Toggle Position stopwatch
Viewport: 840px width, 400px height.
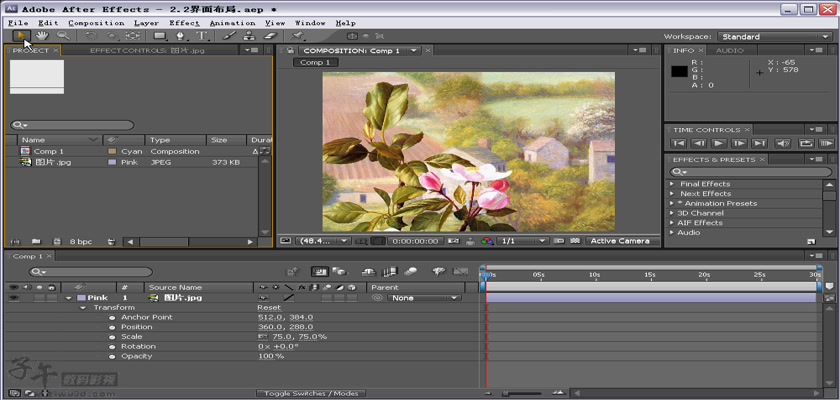(112, 327)
